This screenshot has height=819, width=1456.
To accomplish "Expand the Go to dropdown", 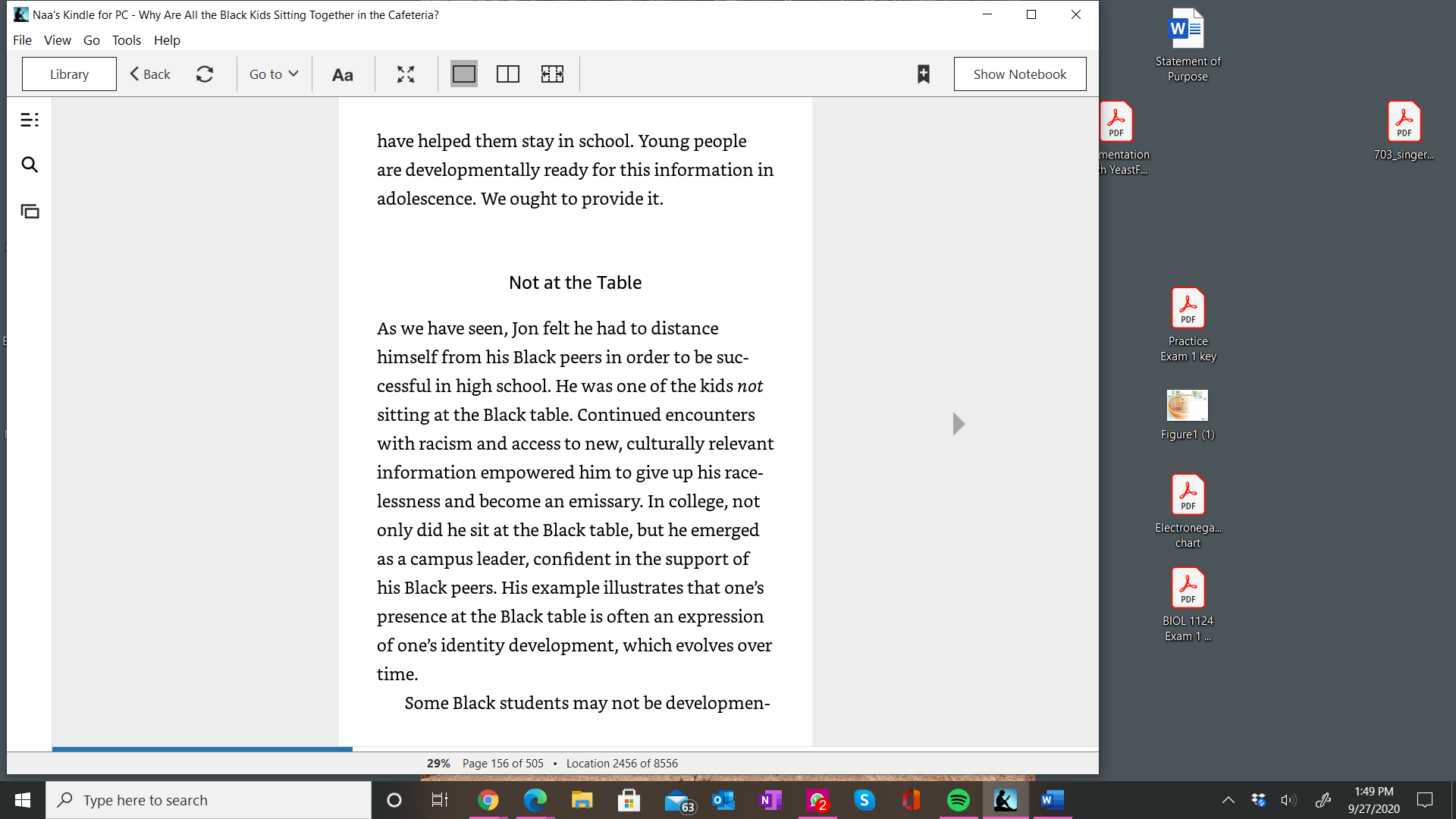I will pyautogui.click(x=274, y=74).
